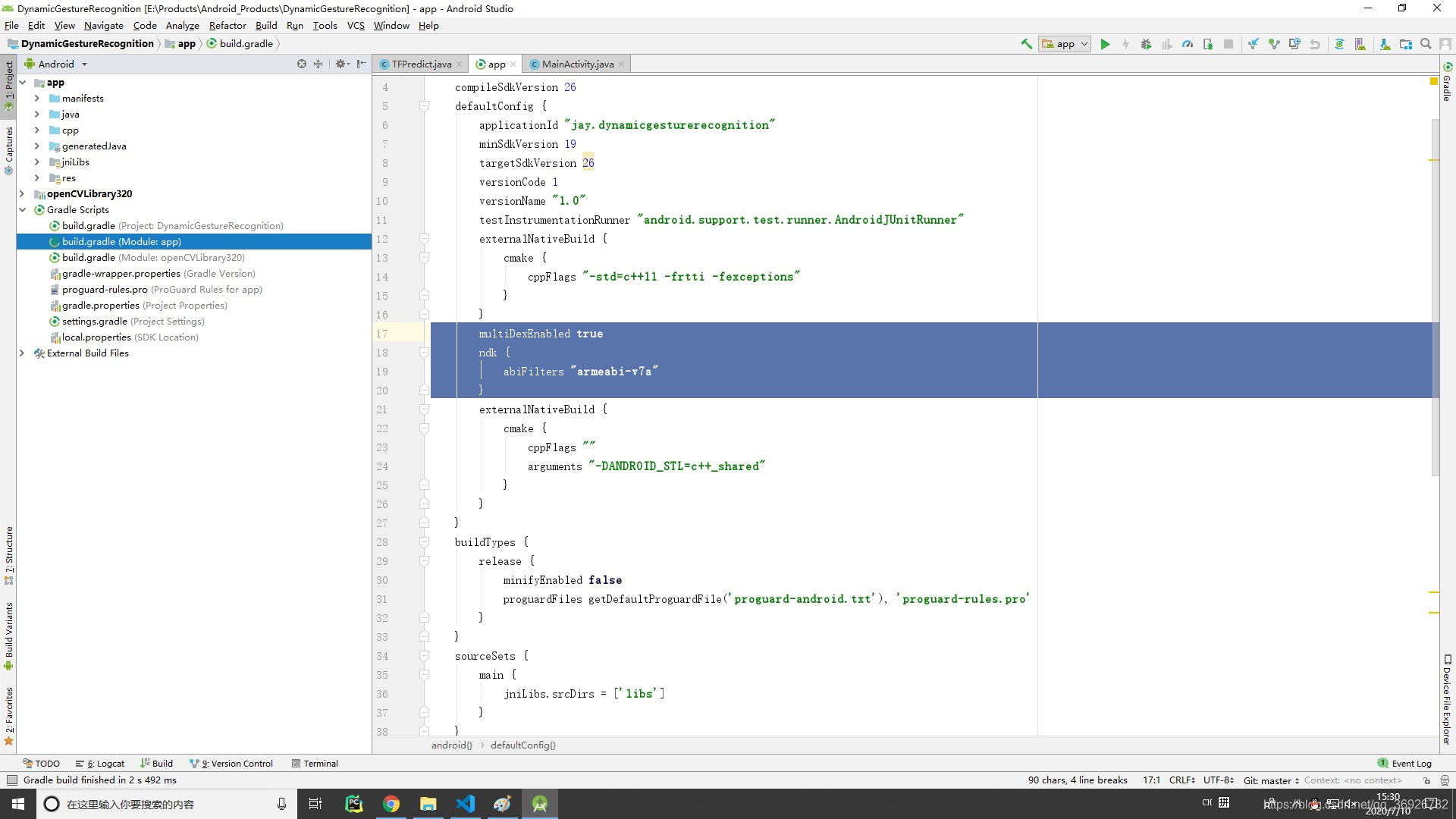Open the 6: Logcat tool window
The image size is (1456, 819).
tap(100, 764)
